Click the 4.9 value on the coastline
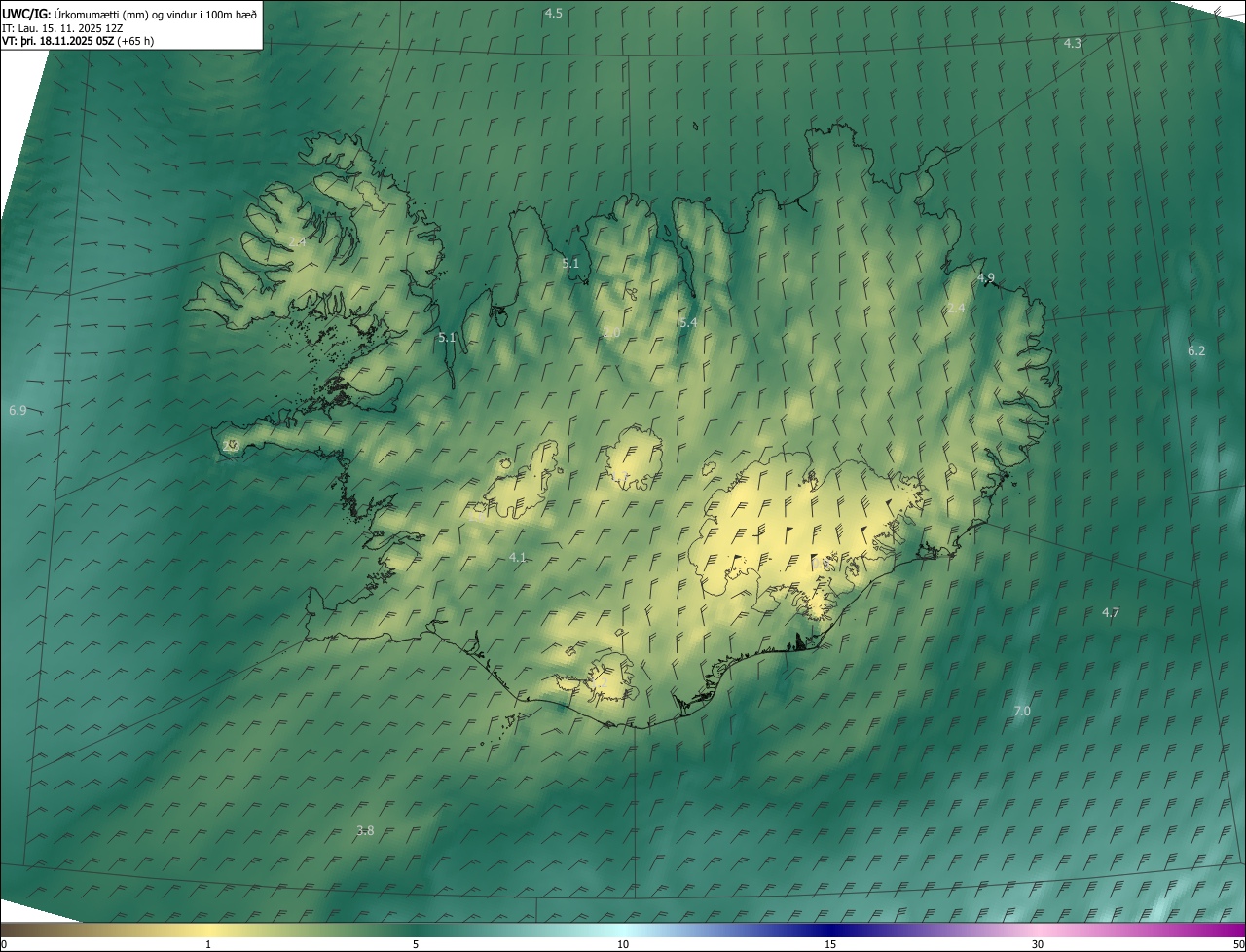The width and height of the screenshot is (1246, 952). click(x=986, y=278)
